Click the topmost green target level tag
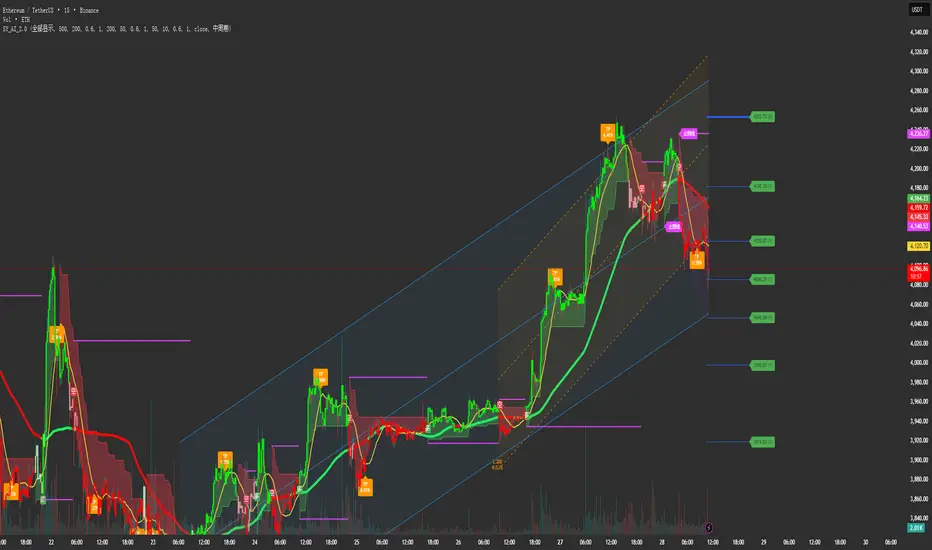 [763, 117]
